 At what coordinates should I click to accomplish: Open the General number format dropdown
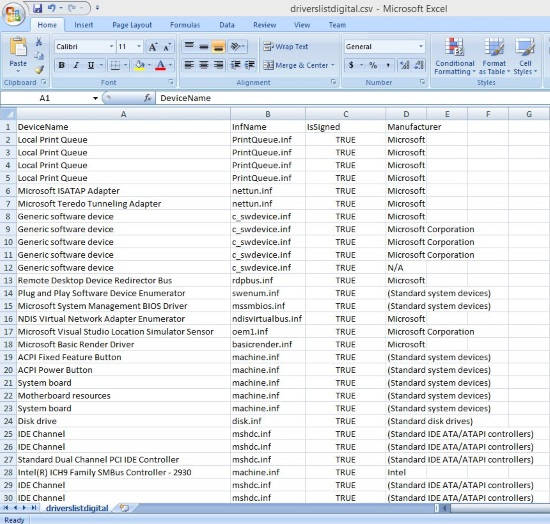pos(421,46)
